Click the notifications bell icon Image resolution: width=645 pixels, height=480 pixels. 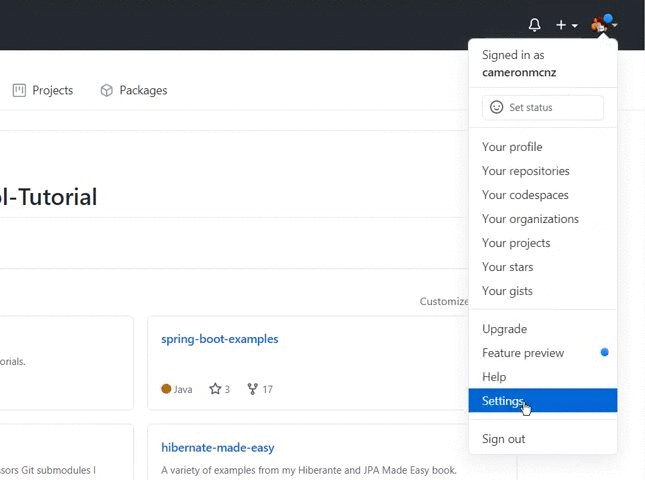(x=534, y=25)
